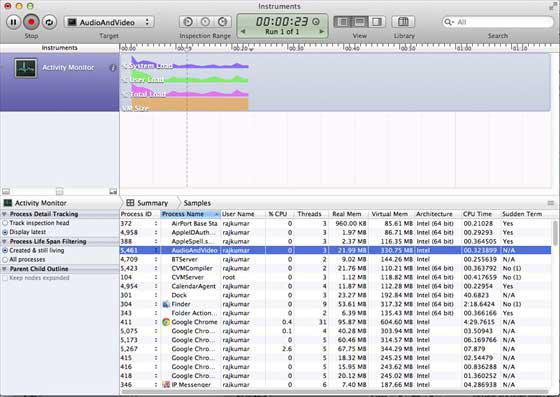The image size is (560, 397).
Task: Go to previous run arrow
Action: (243, 31)
